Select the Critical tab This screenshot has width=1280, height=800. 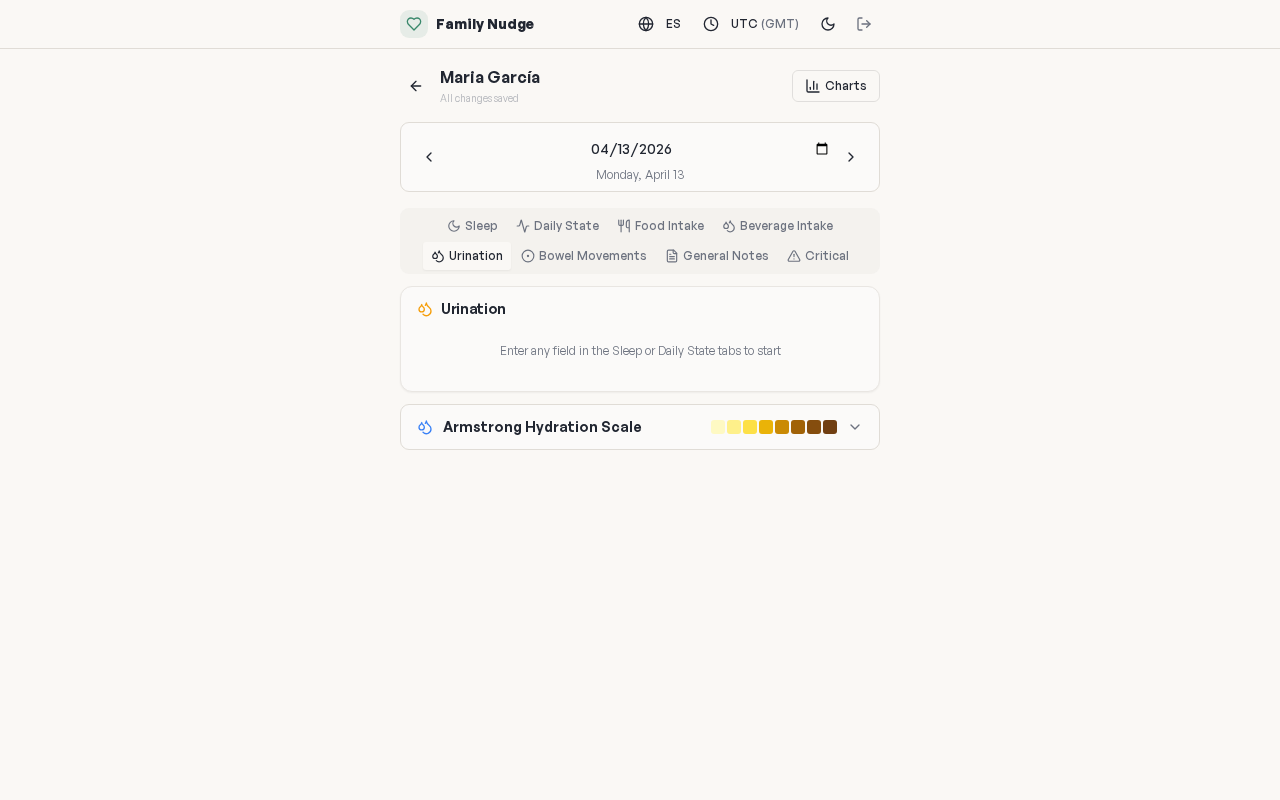tap(818, 256)
